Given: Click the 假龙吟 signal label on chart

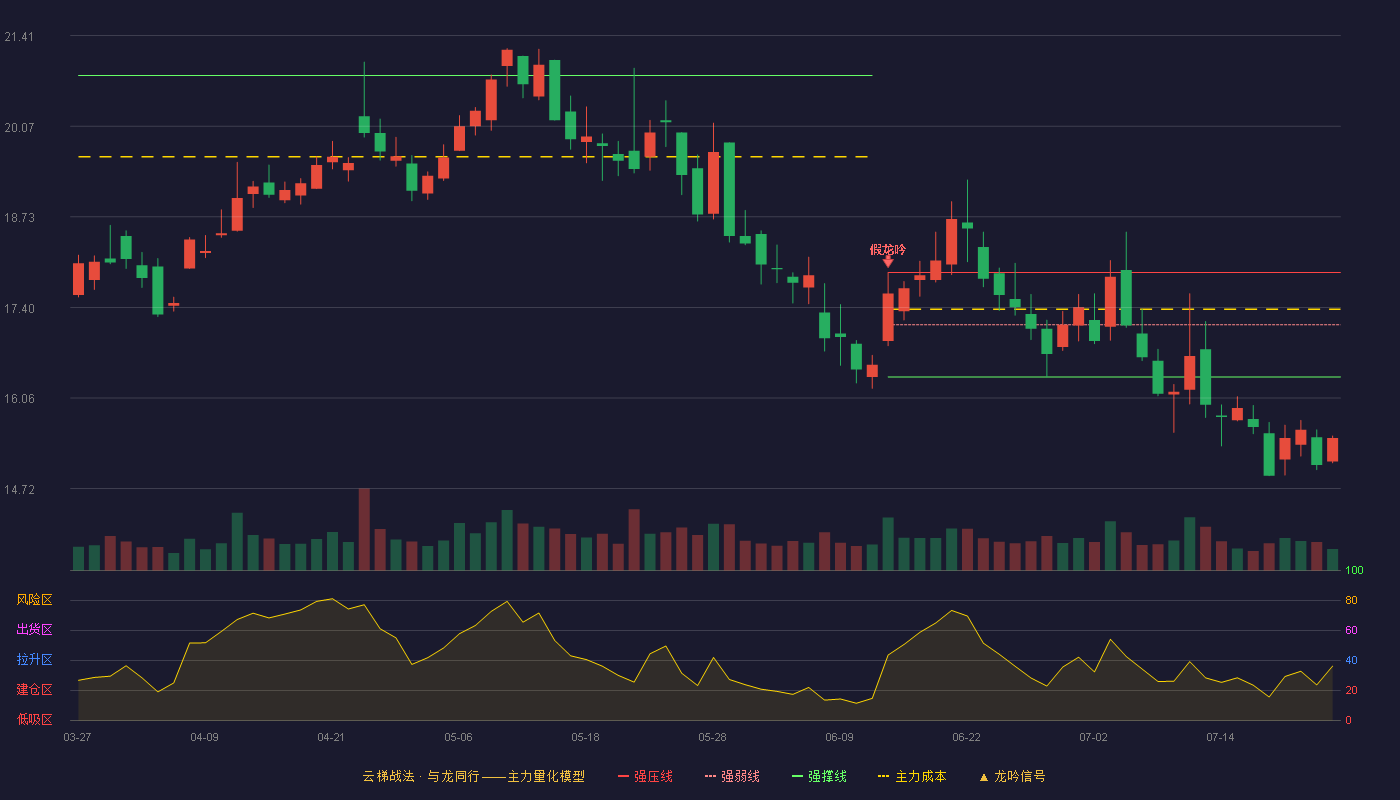Looking at the screenshot, I should 888,249.
